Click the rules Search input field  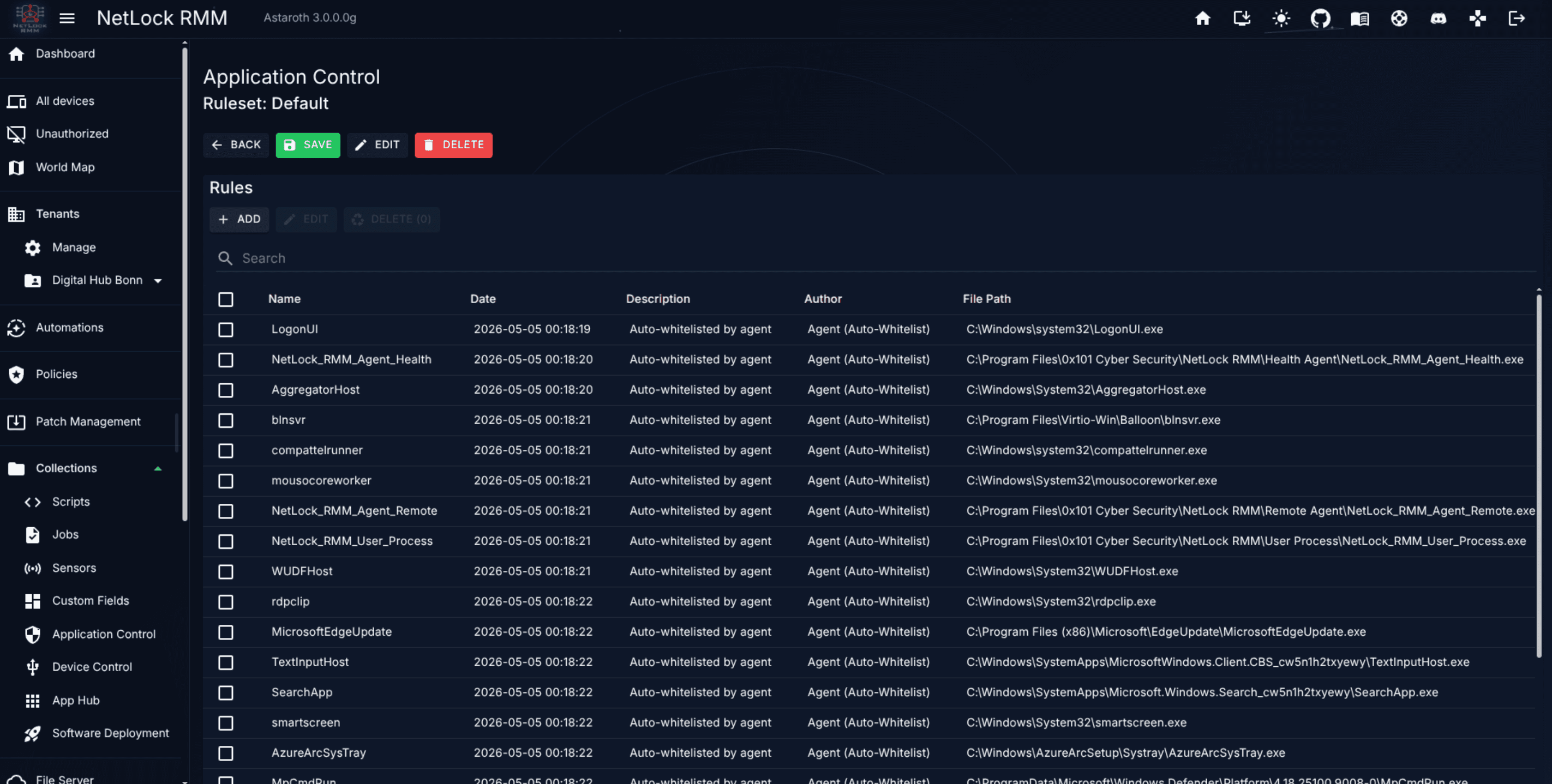pos(876,258)
